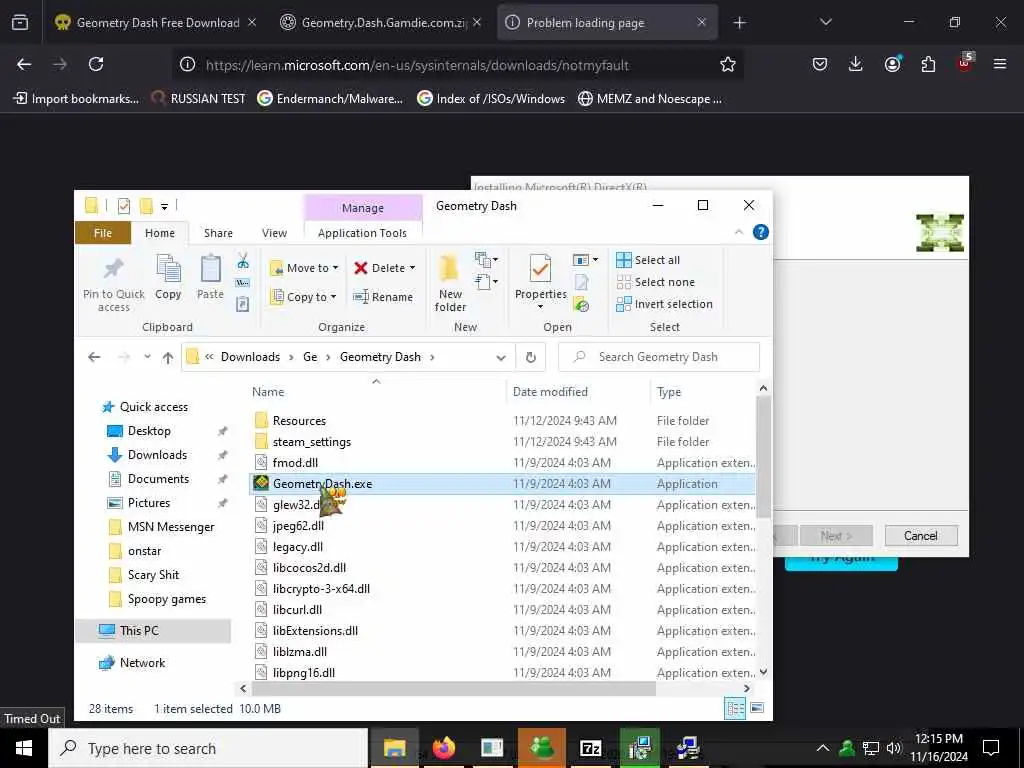Select GeometryDash.exe file

click(x=502, y=484)
